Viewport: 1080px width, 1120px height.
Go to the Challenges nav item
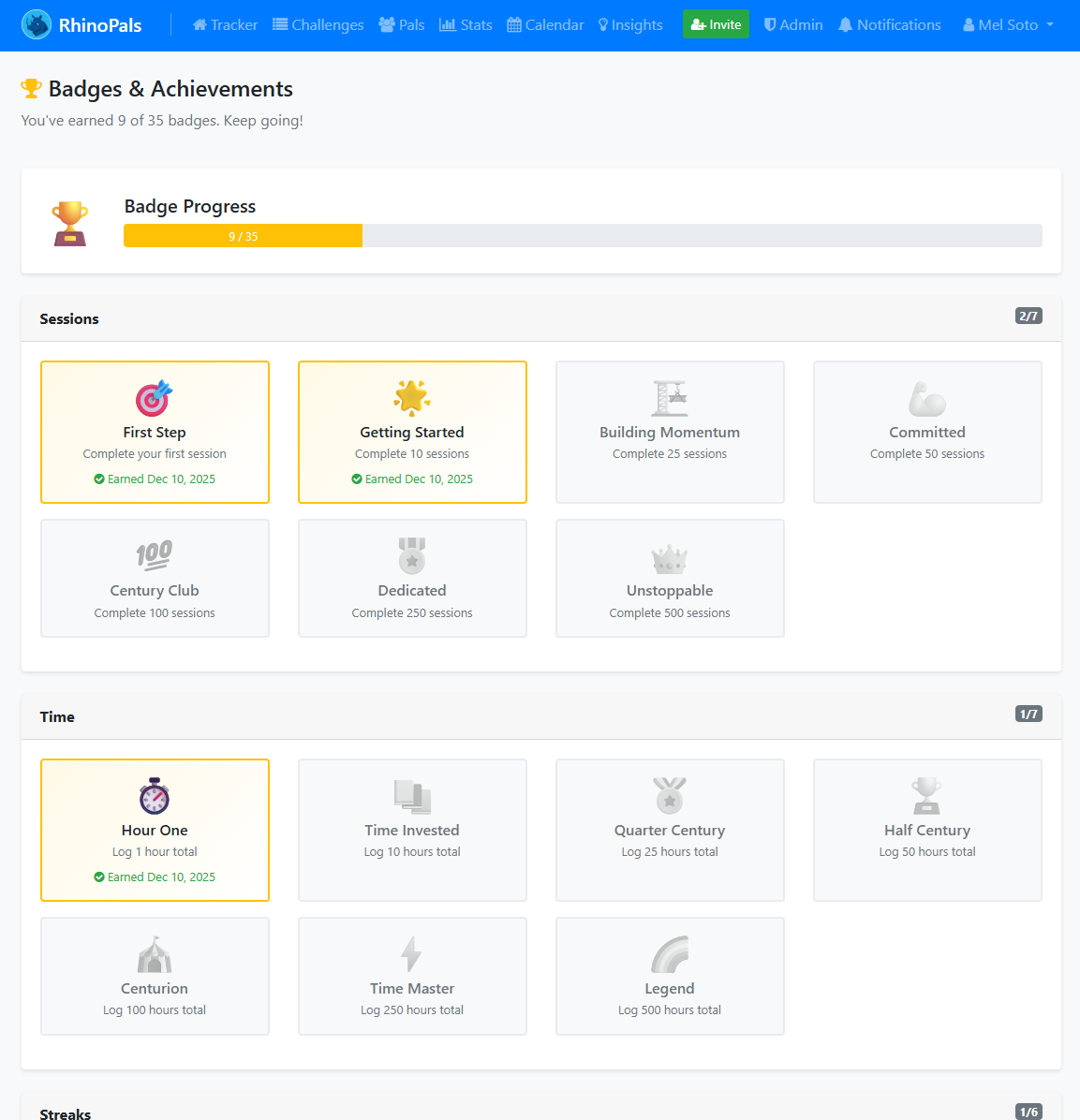click(318, 25)
